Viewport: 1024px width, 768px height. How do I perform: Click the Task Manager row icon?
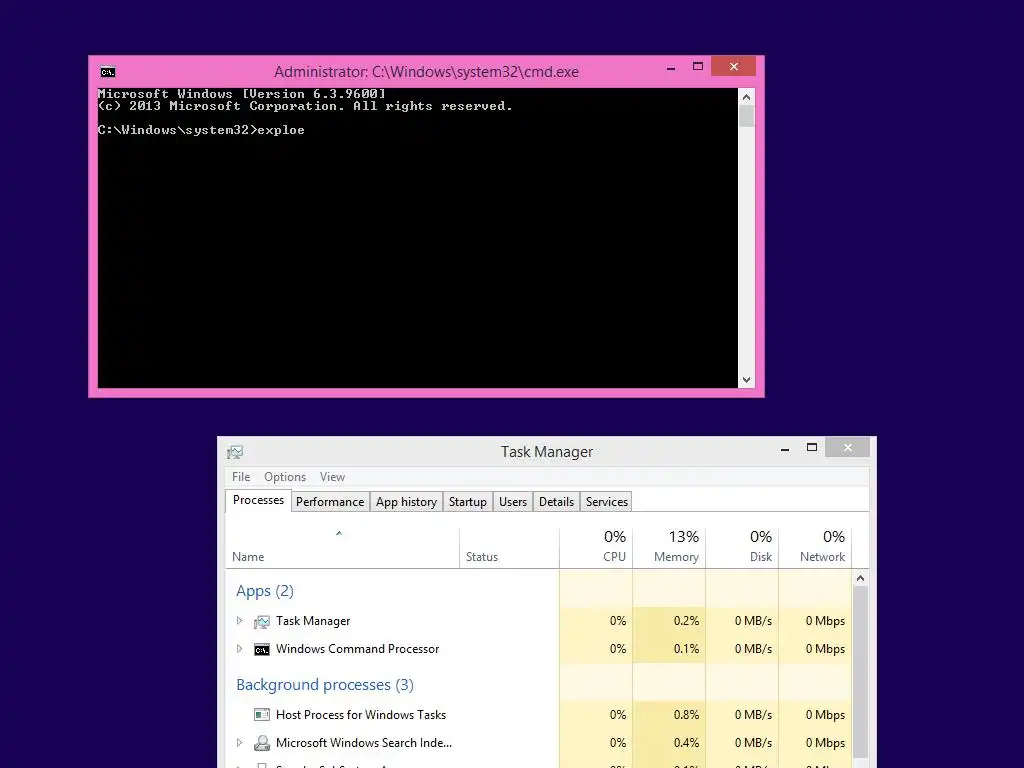pos(262,622)
